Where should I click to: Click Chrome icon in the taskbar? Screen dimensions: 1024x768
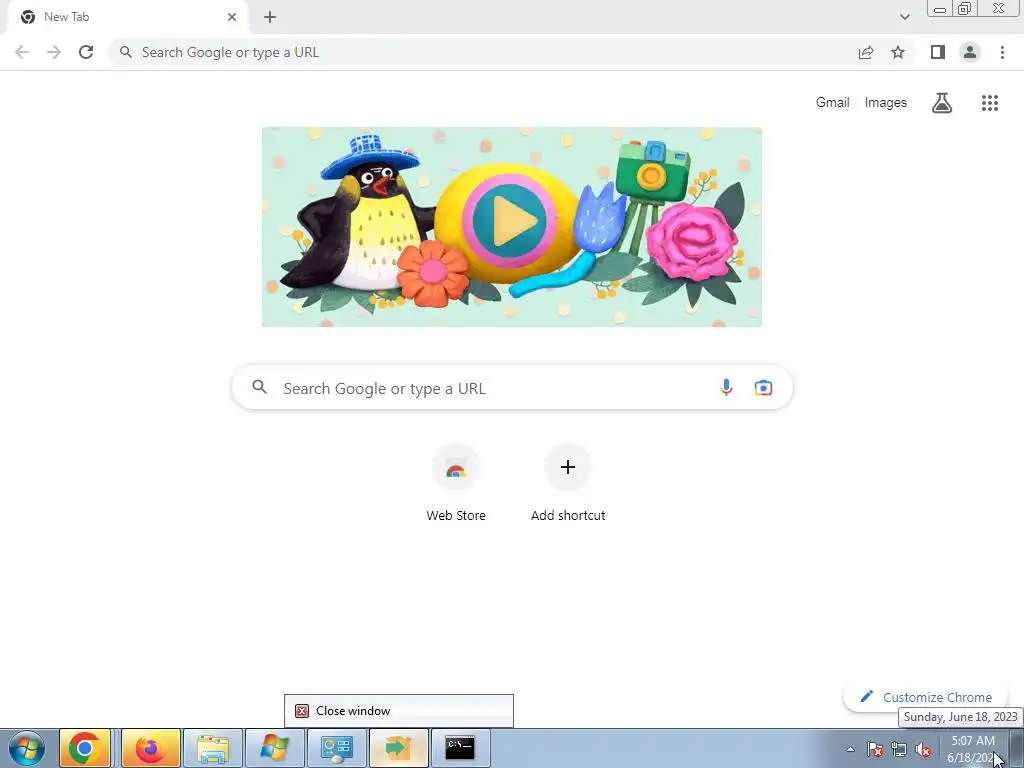click(85, 748)
